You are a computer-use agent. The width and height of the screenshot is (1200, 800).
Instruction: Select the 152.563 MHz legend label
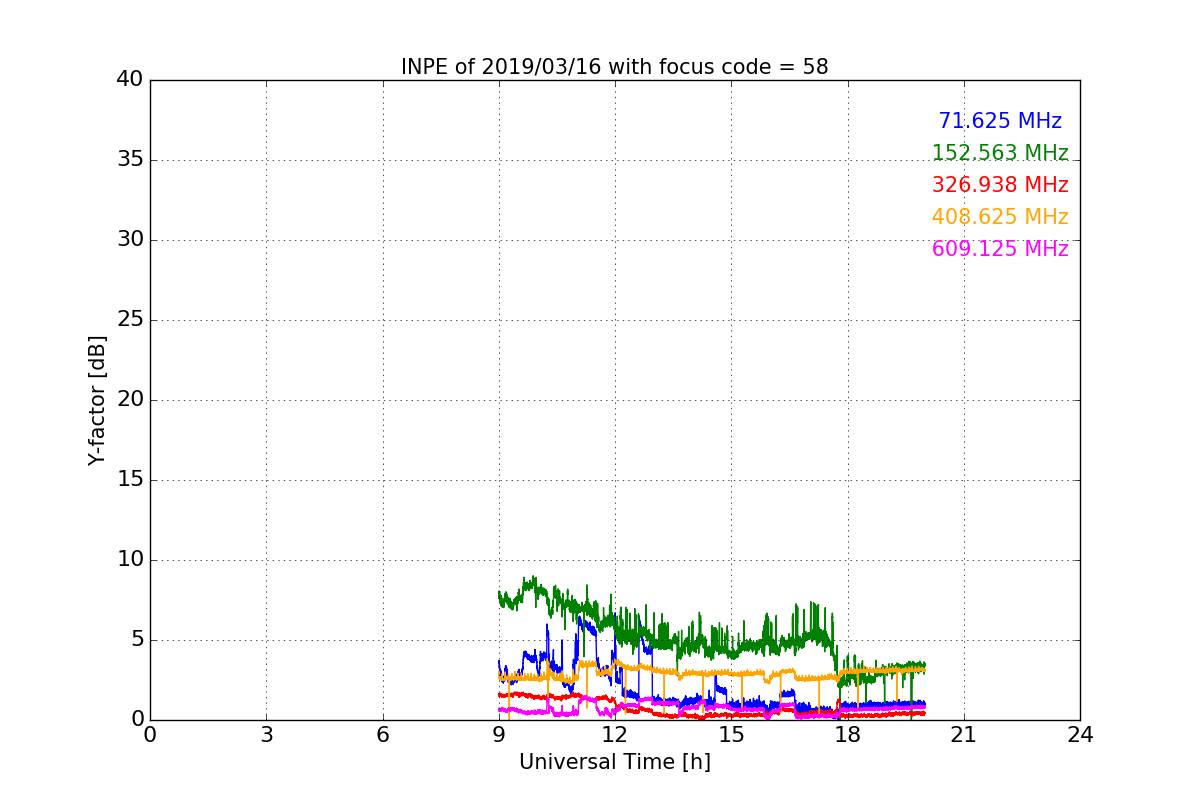(x=1000, y=153)
